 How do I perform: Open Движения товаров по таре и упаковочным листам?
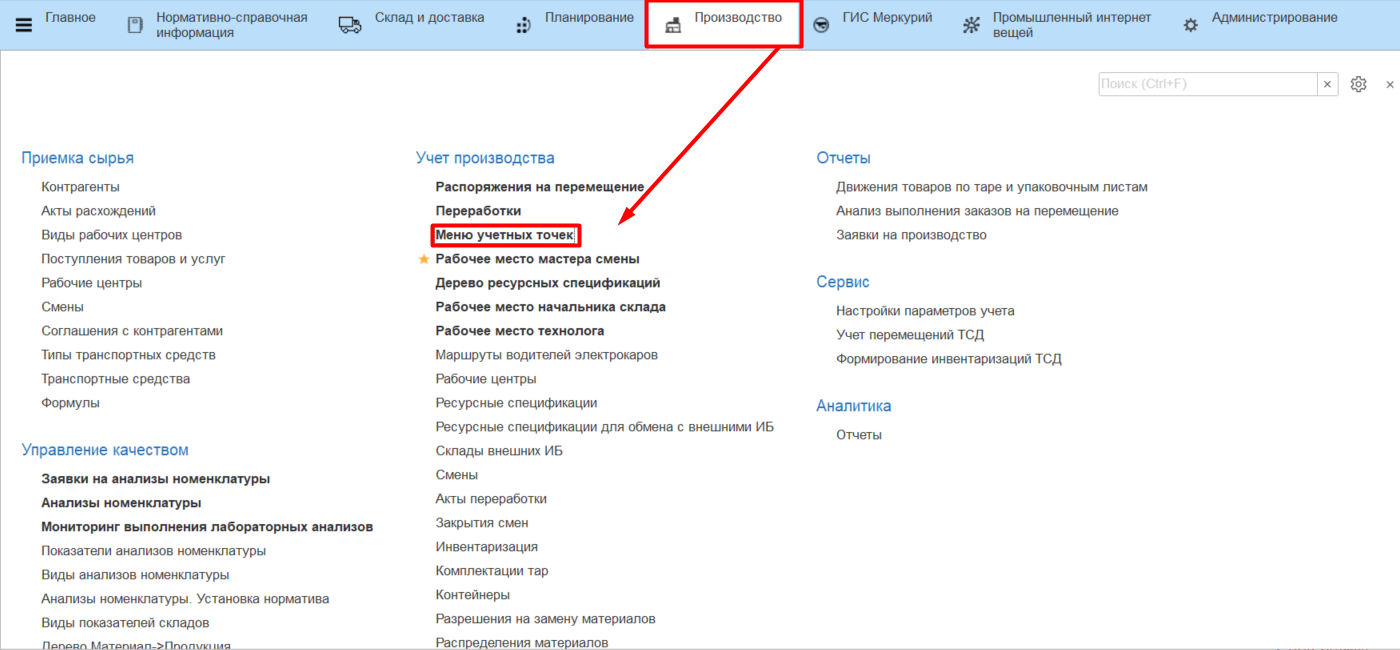click(992, 187)
